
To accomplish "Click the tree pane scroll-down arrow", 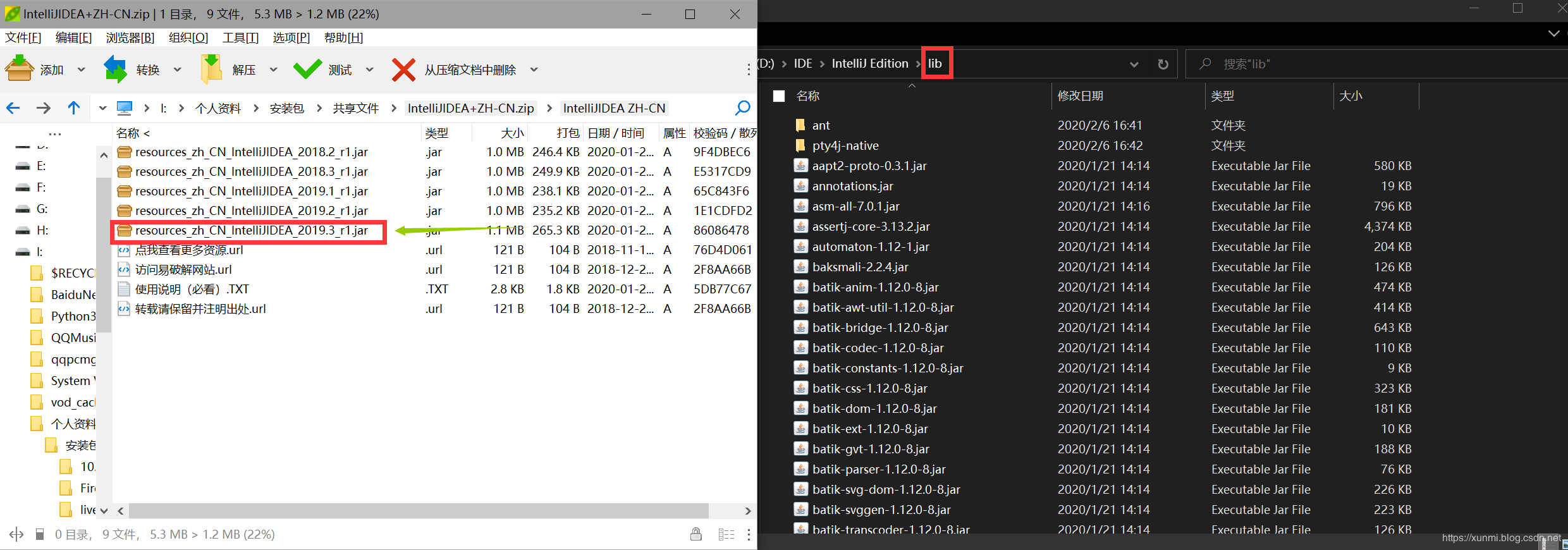I will (x=104, y=511).
